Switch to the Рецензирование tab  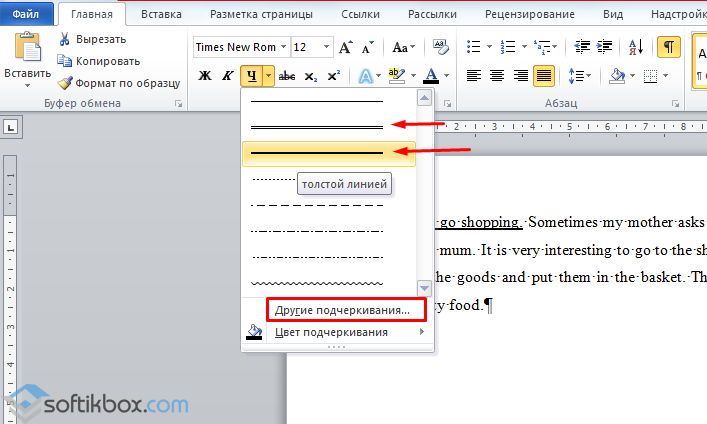pos(531,15)
